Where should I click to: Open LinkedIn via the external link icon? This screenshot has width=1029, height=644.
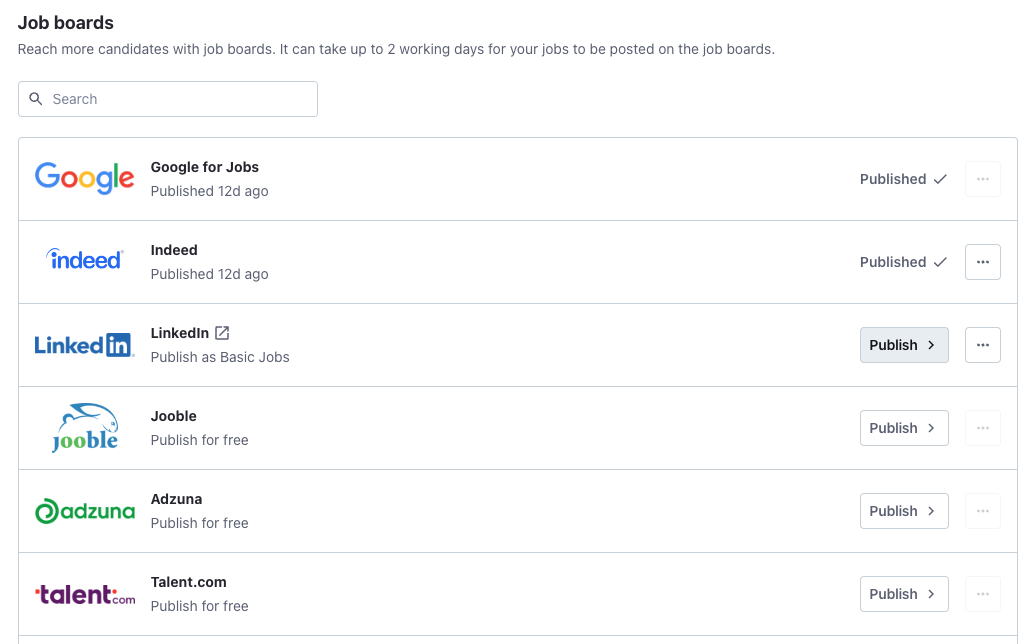click(x=221, y=332)
